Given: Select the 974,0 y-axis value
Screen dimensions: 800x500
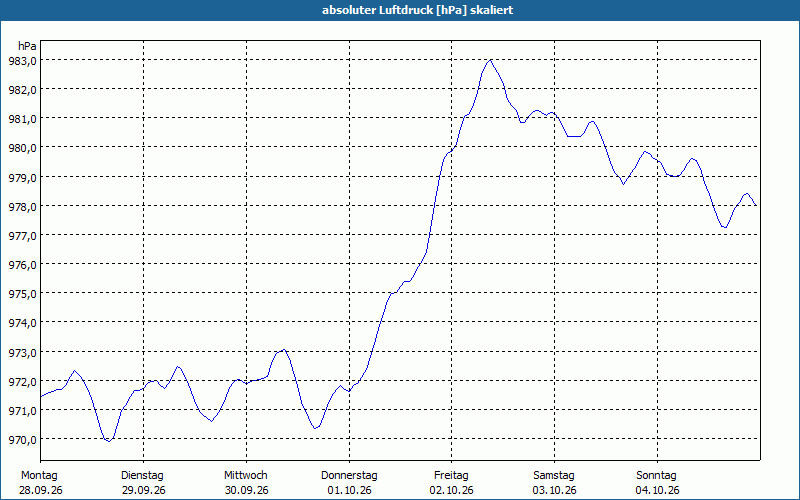Looking at the screenshot, I should coord(24,323).
